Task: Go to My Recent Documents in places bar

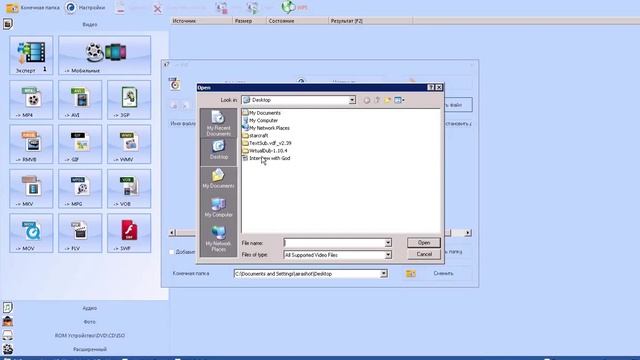Action: click(x=218, y=123)
